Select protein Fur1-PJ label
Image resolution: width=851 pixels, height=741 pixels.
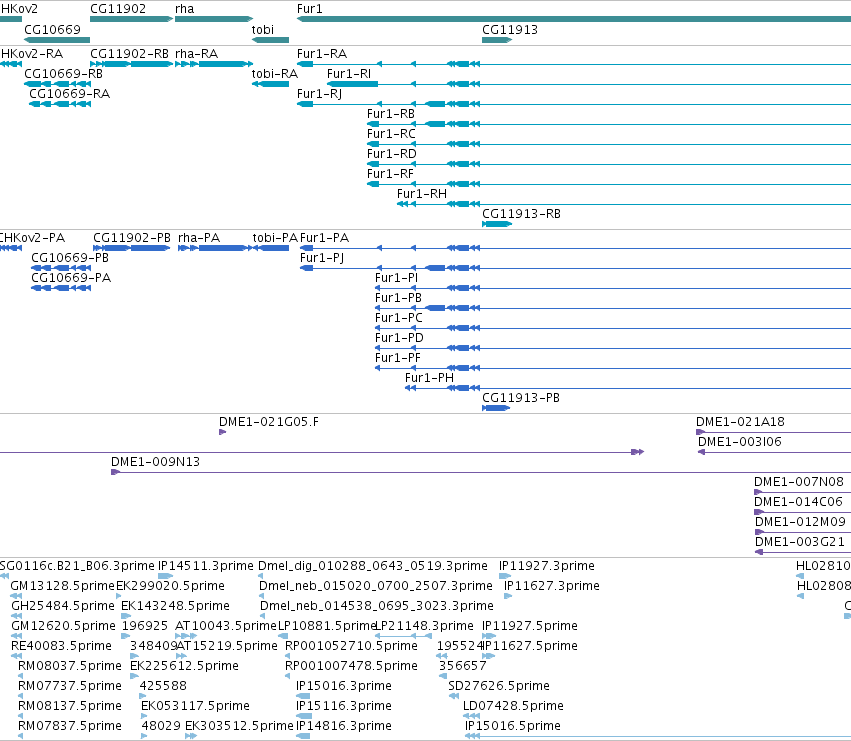click(322, 258)
